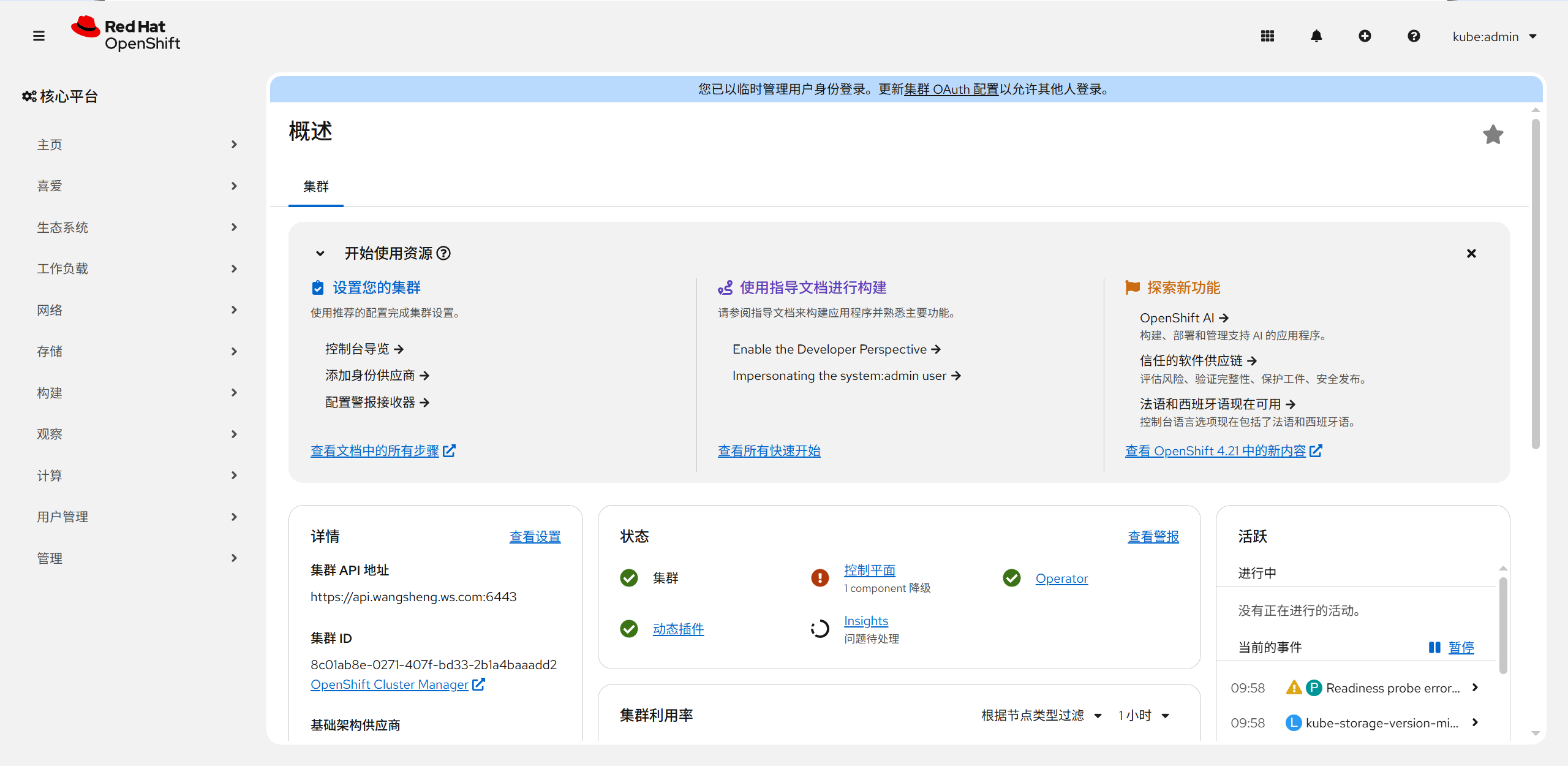Screen dimensions: 1568x766
Task: Favorite this page with the star icon
Action: [x=1493, y=134]
